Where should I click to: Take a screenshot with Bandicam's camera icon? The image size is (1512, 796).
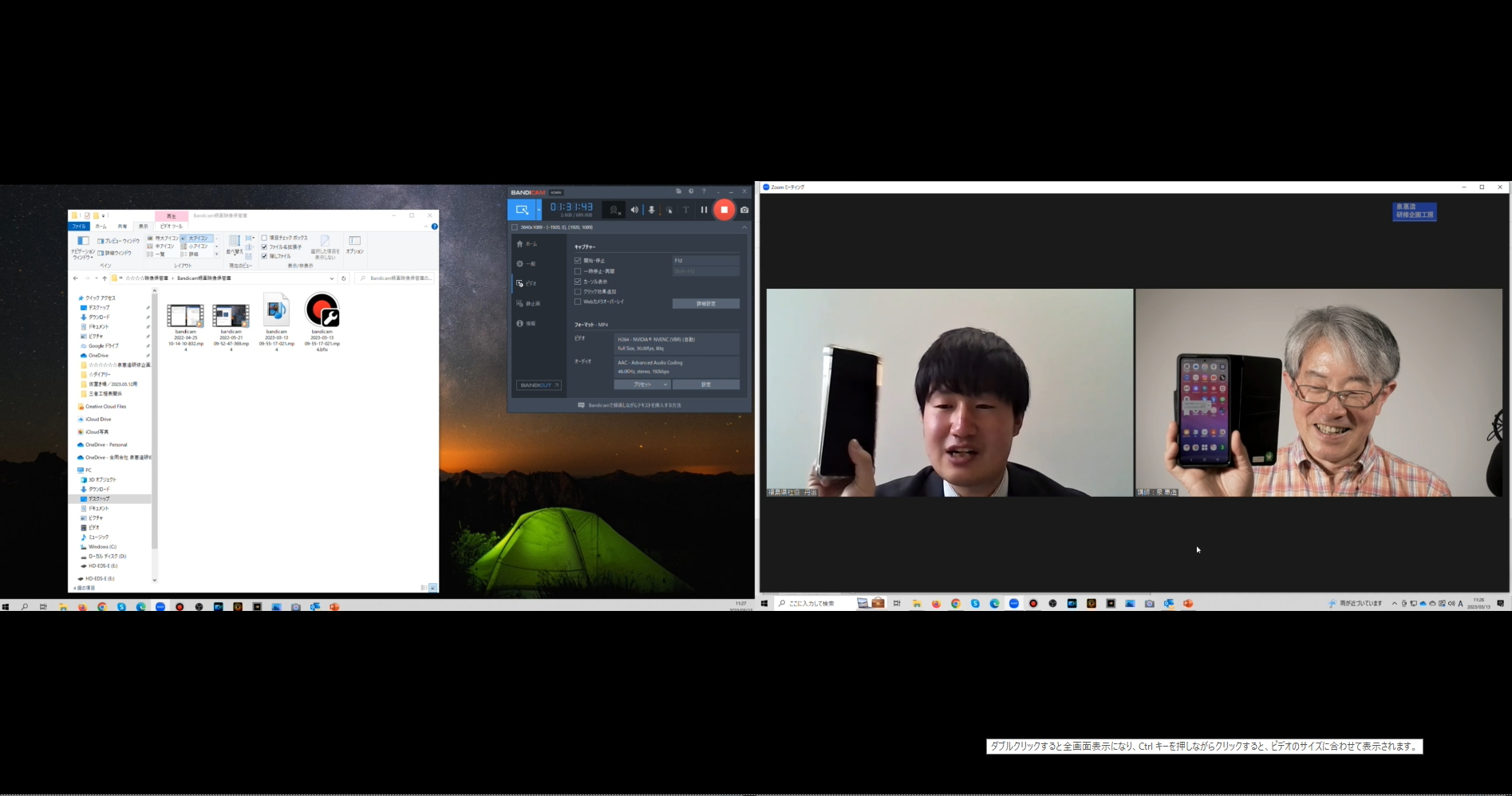click(744, 210)
